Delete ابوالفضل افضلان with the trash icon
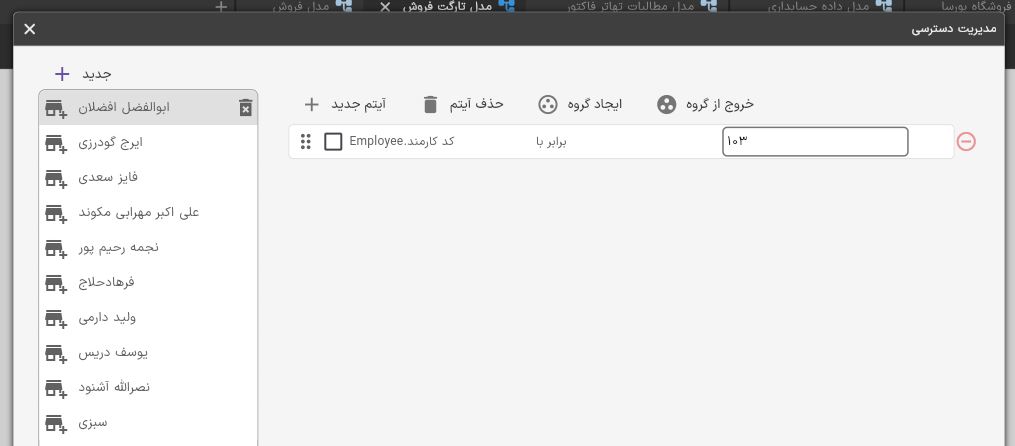This screenshot has height=446, width=1015. pyautogui.click(x=245, y=107)
